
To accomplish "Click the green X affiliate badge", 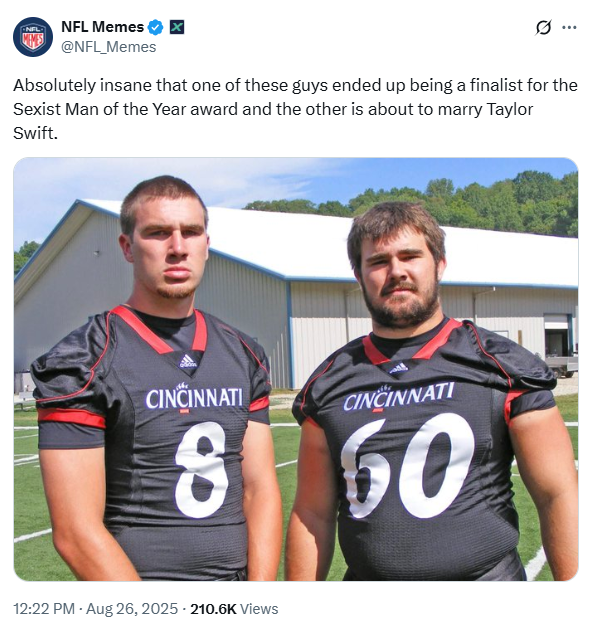I will pyautogui.click(x=177, y=27).
